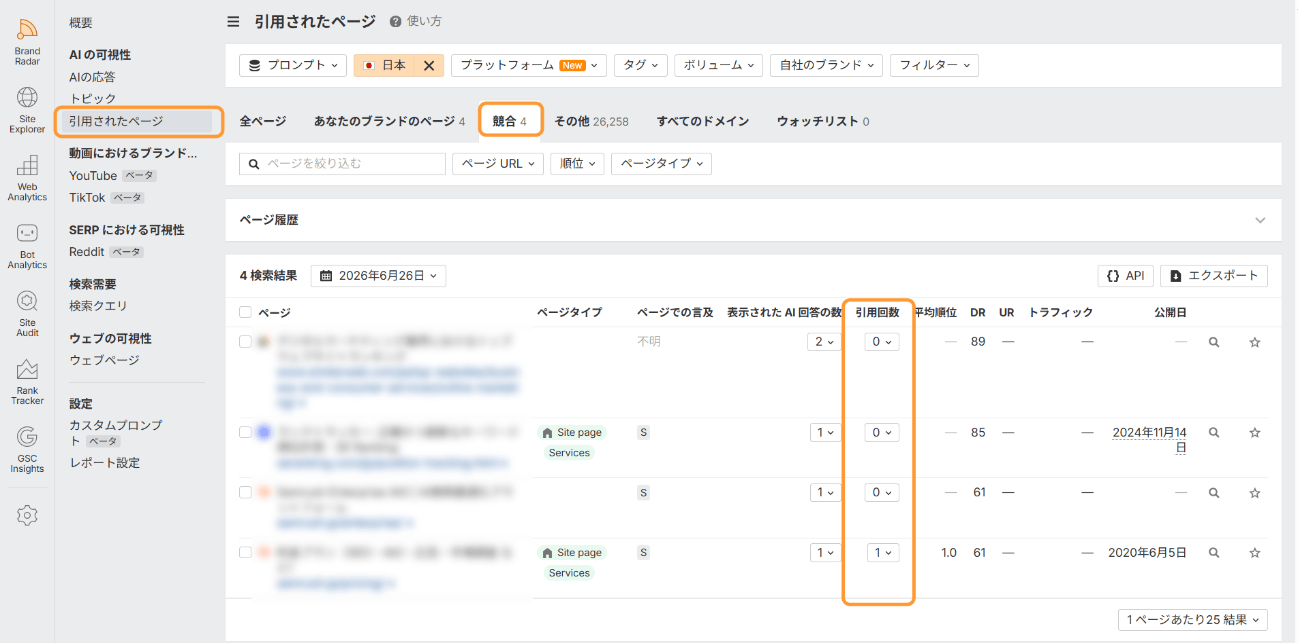Image resolution: width=1298 pixels, height=643 pixels.
Task: Open AIの応答 in the side menu
Action: pyautogui.click(x=92, y=77)
